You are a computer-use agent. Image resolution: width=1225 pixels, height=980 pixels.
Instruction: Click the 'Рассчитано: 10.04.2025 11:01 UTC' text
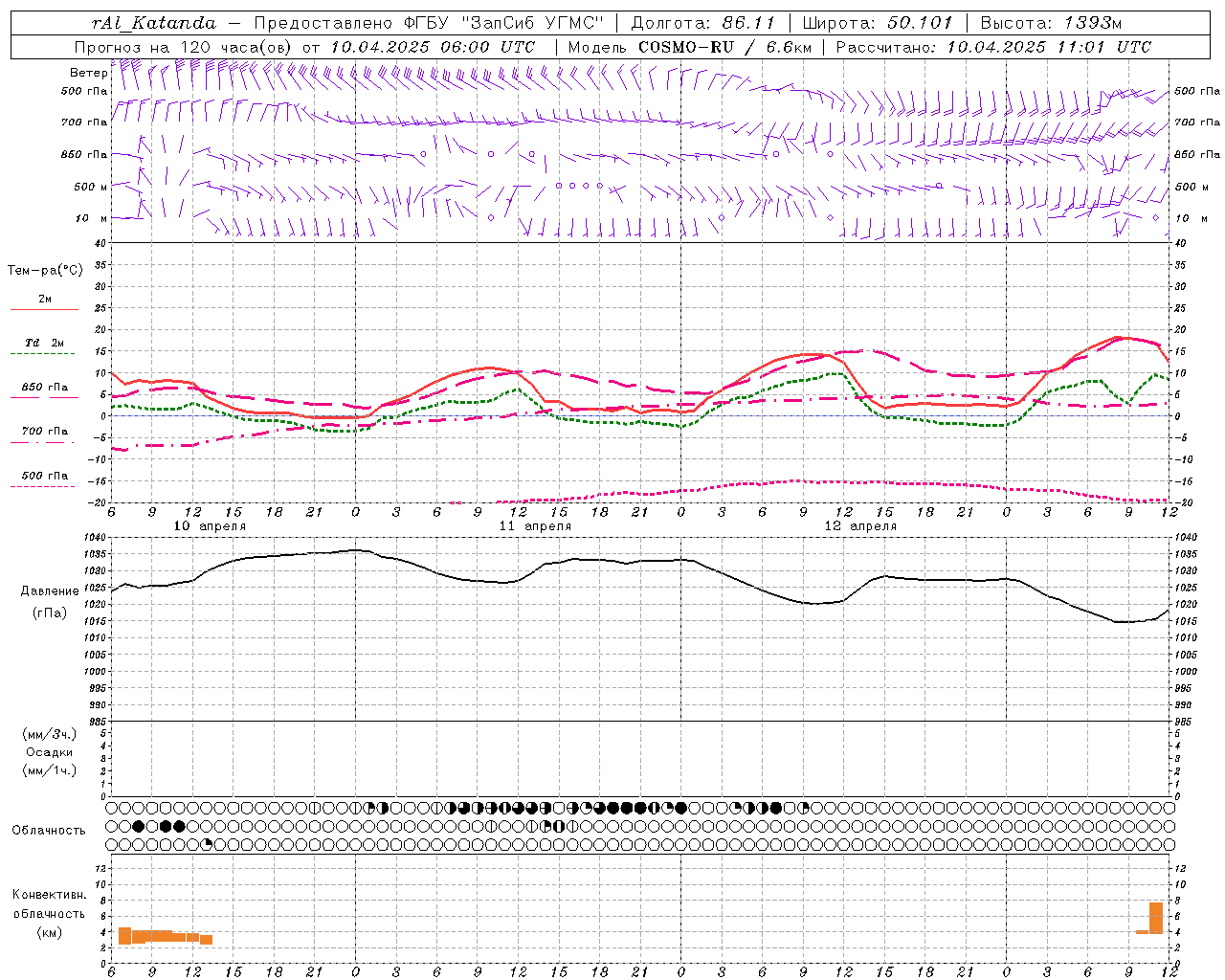point(993,47)
